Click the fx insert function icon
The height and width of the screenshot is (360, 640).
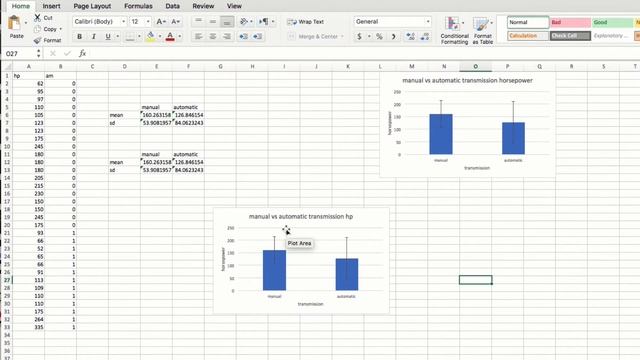82,53
